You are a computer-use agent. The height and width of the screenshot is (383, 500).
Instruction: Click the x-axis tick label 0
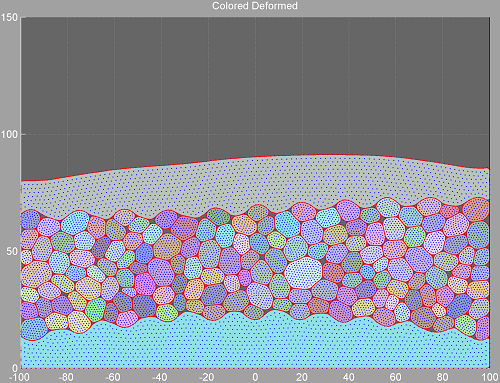(255, 377)
